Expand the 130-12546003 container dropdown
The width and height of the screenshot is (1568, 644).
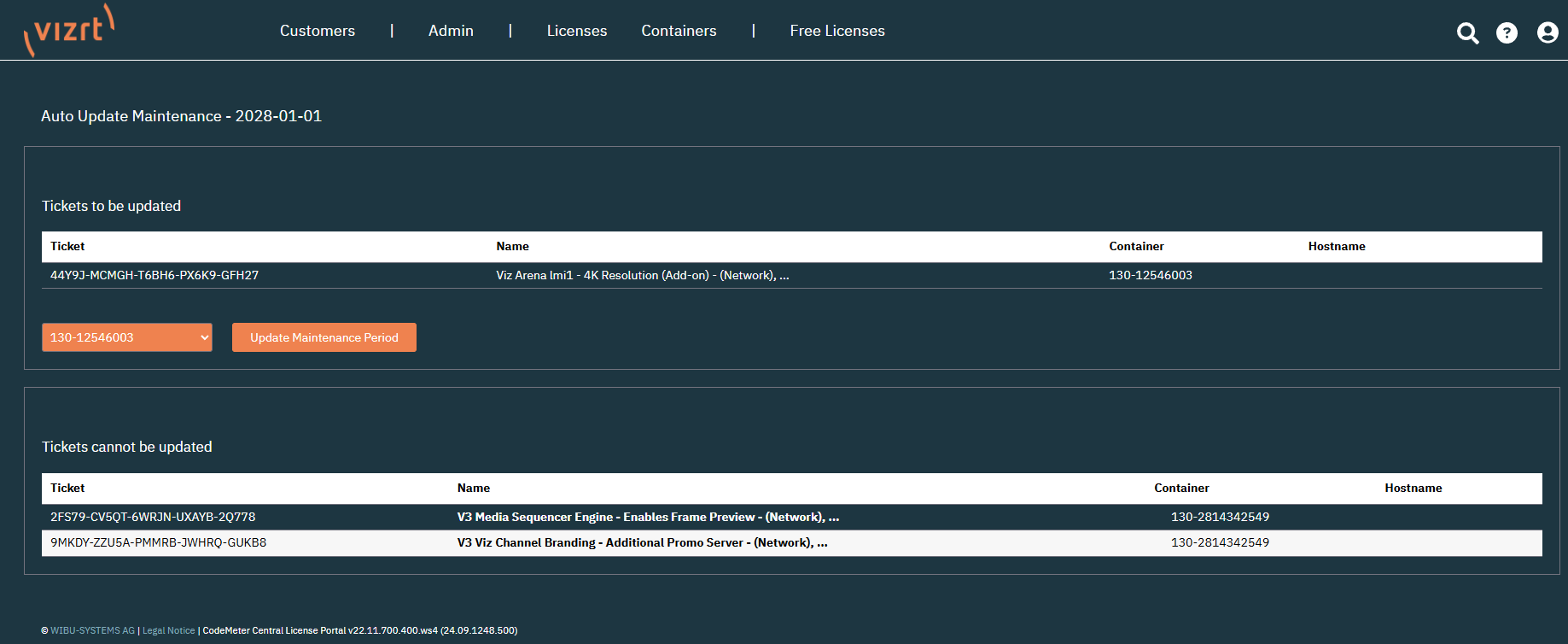pyautogui.click(x=126, y=337)
